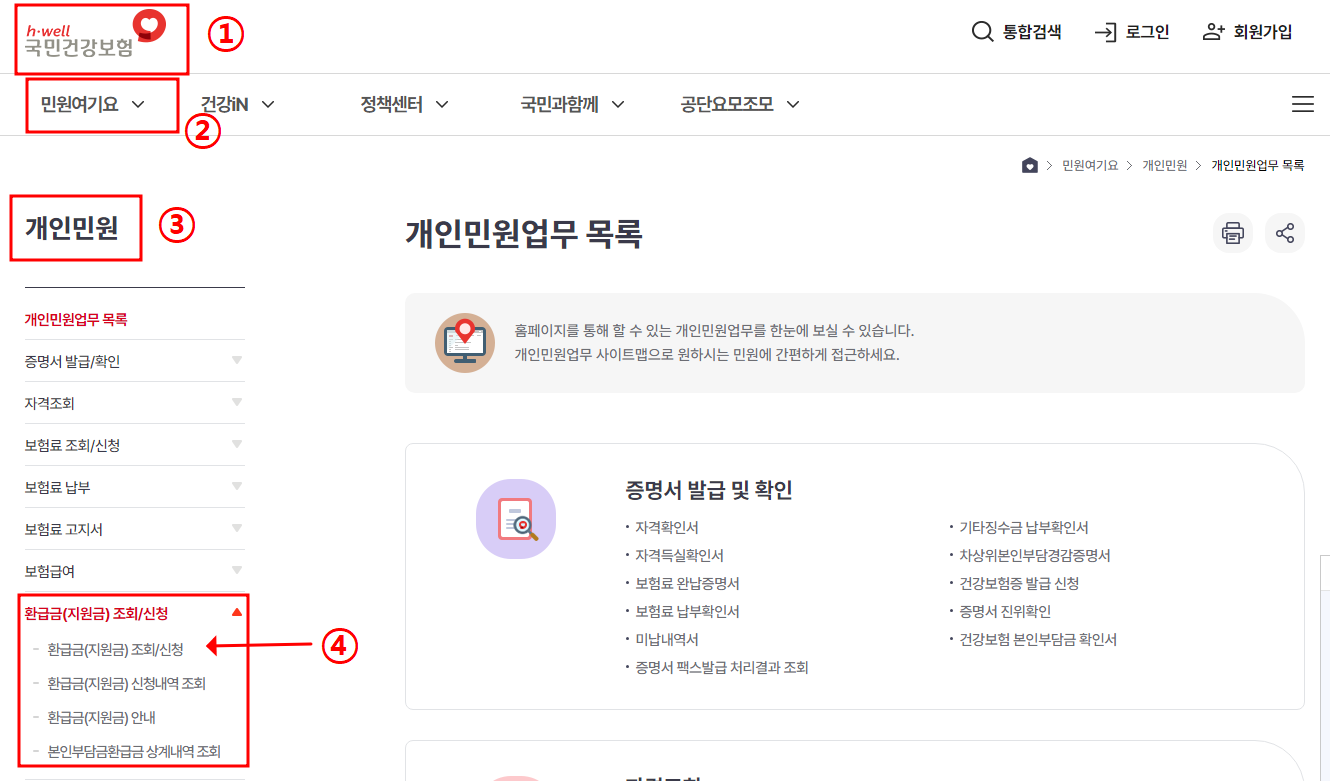The width and height of the screenshot is (1330, 781).
Task: Click the 회원가입 person icon
Action: [x=1211, y=31]
